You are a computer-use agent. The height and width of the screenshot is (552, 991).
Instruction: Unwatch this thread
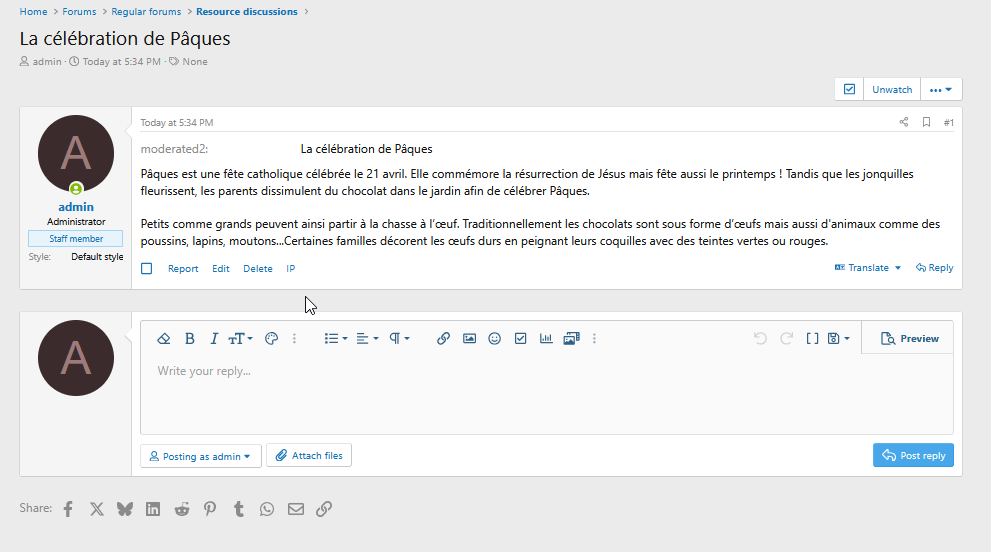point(892,89)
